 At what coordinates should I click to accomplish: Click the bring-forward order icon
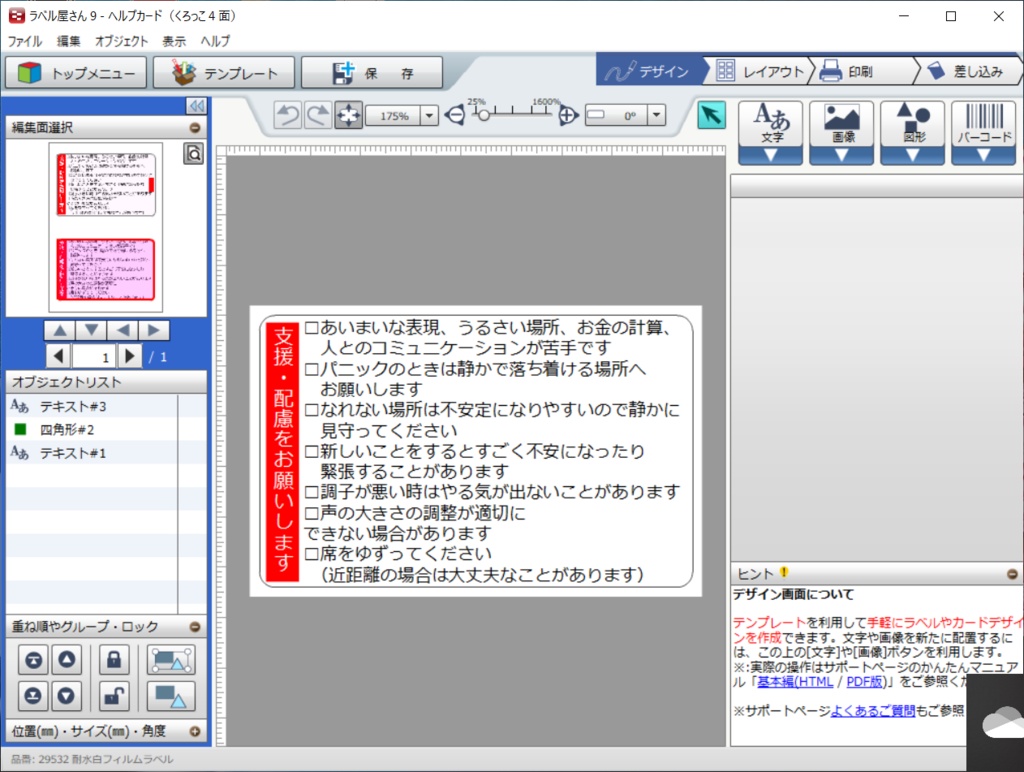tap(67, 660)
